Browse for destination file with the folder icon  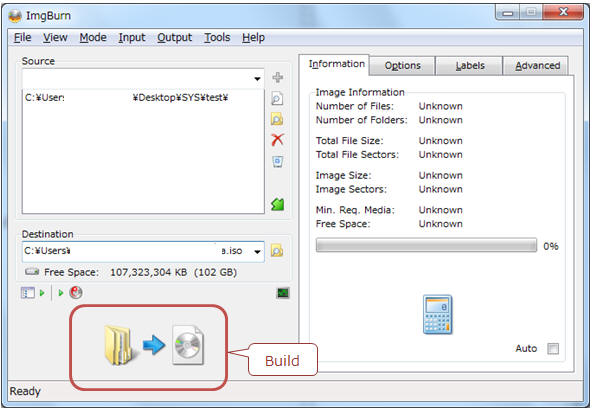click(277, 251)
